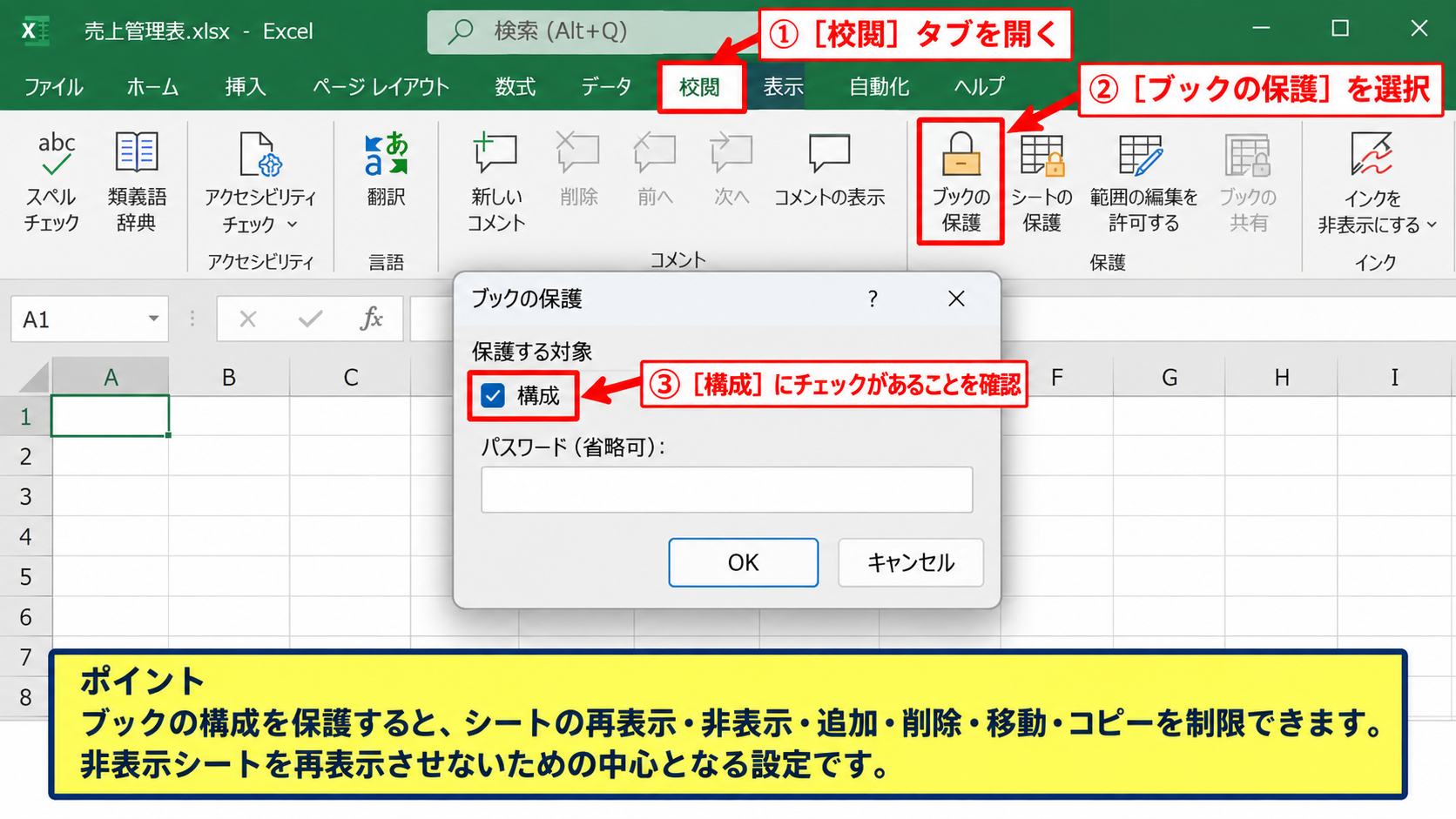The image size is (1456, 819).
Task: Open the 類義語辞典 thesaurus
Action: click(137, 183)
